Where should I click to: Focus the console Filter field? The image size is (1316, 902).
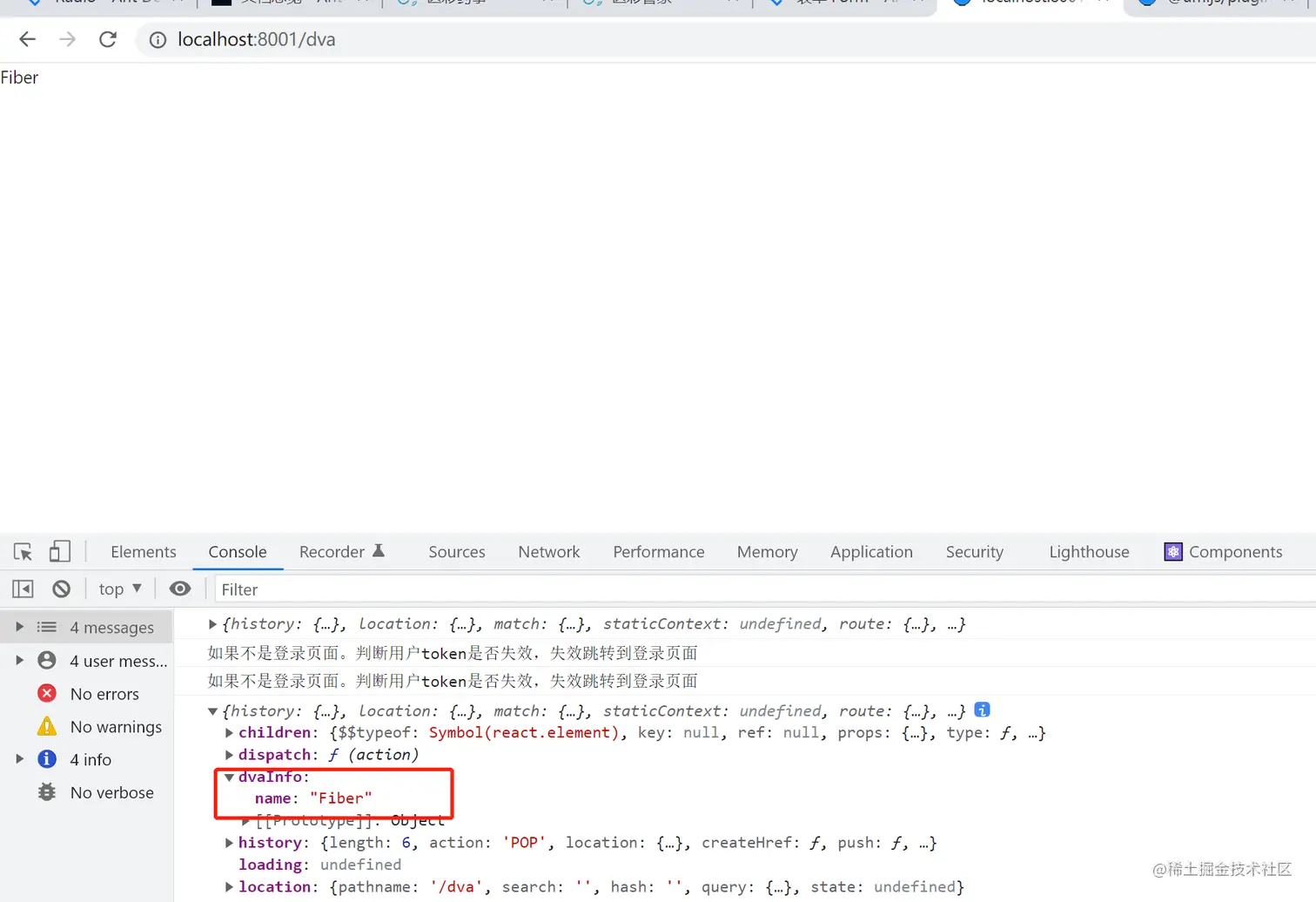(766, 589)
